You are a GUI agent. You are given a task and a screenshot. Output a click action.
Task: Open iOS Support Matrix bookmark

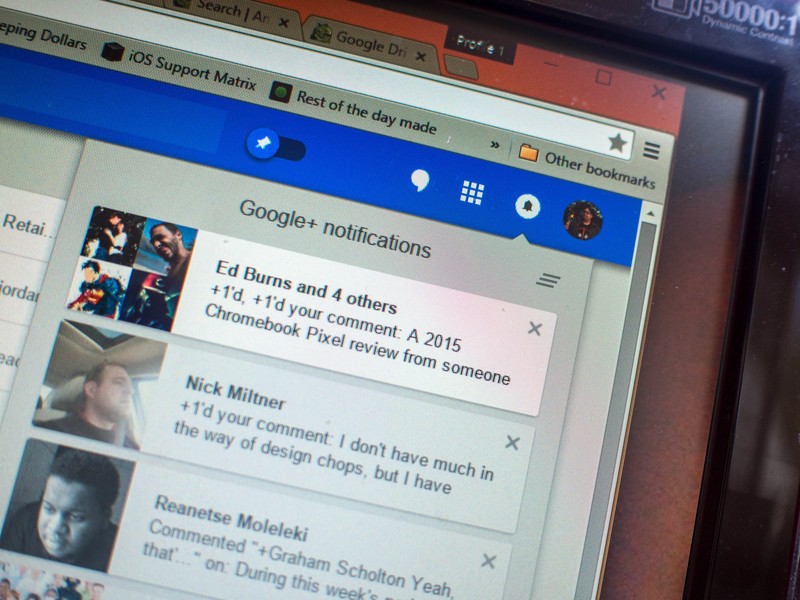tap(179, 67)
